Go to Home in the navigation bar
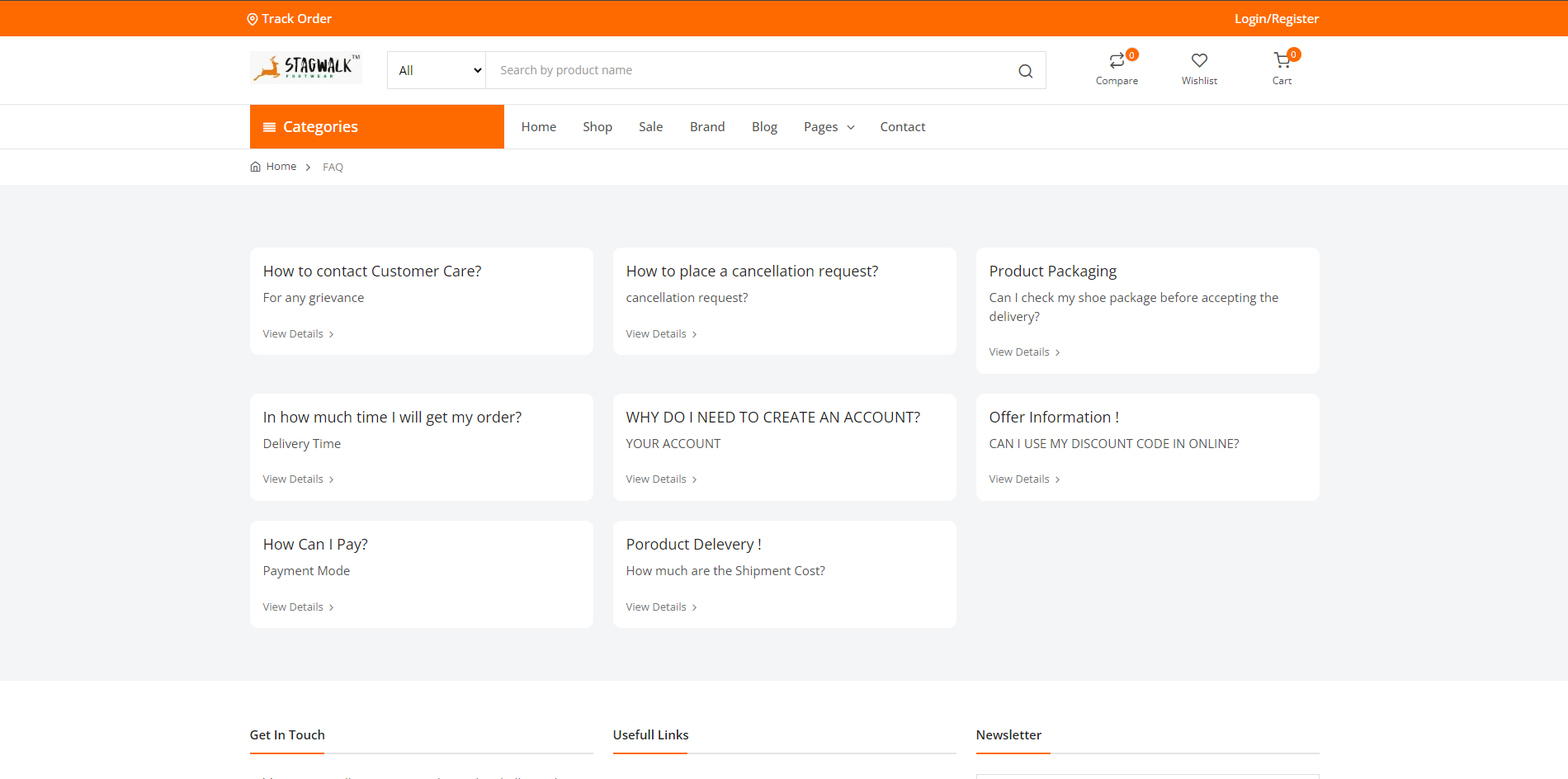Viewport: 1568px width, 779px height. point(539,127)
